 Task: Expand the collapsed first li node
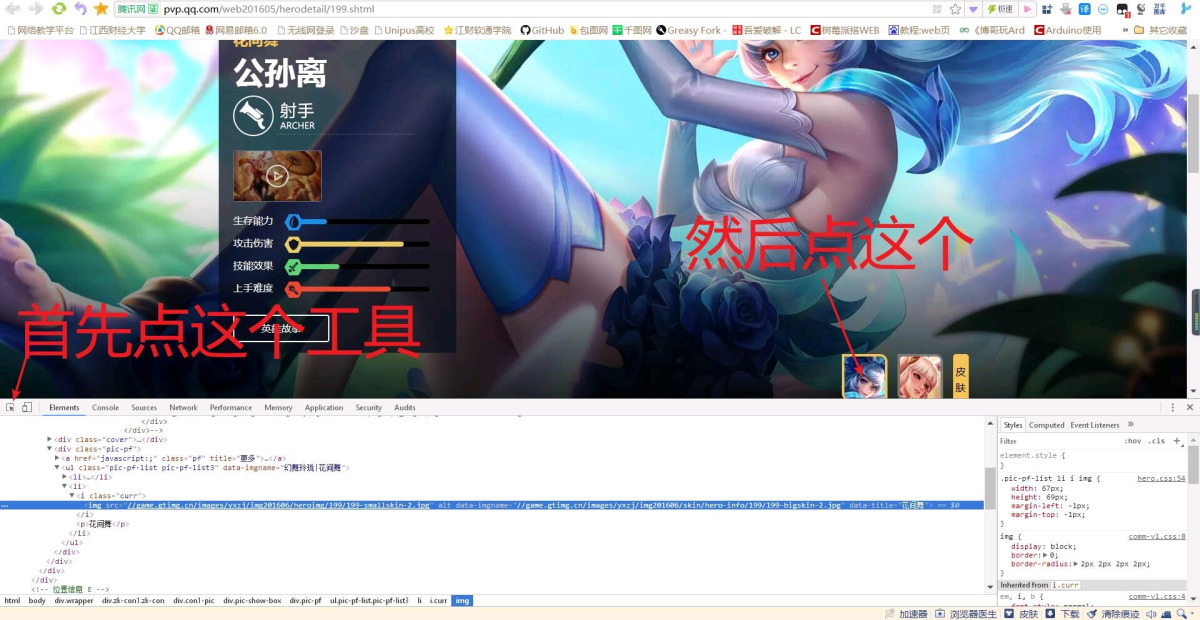point(65,477)
